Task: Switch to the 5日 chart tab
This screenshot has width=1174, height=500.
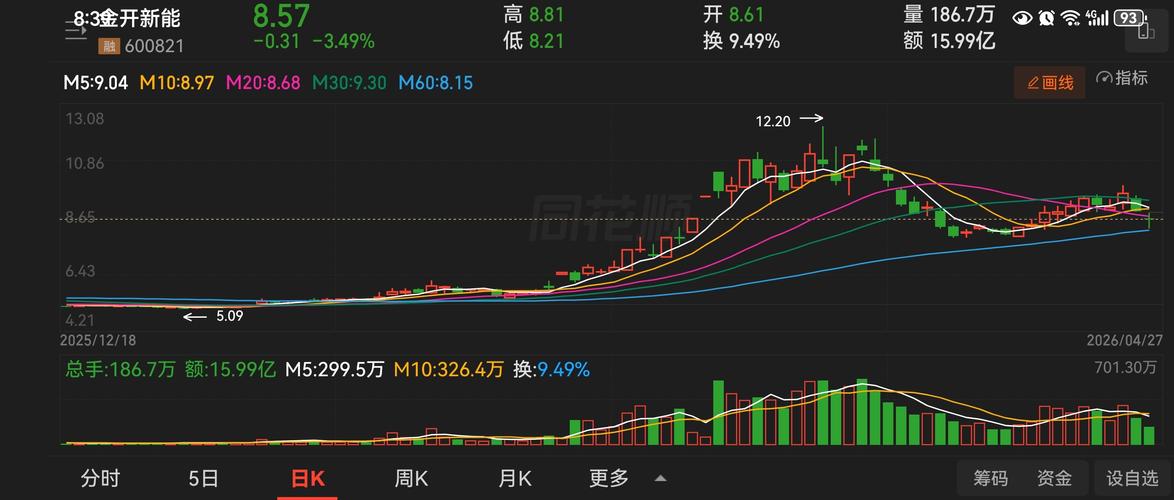Action: [x=204, y=478]
